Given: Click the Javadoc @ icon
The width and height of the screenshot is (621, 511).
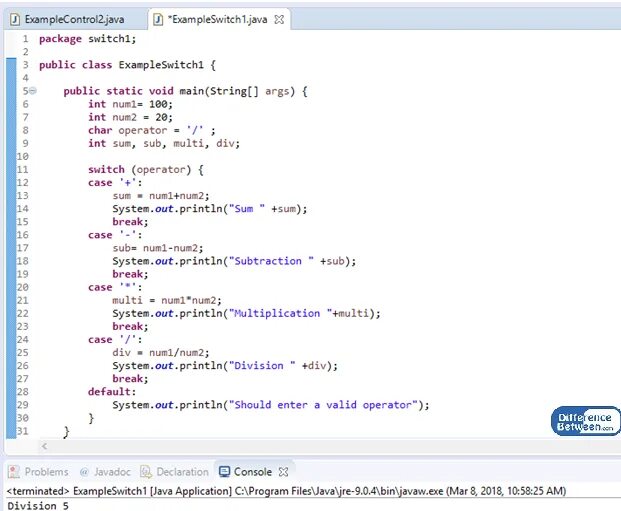Looking at the screenshot, I should (x=84, y=472).
